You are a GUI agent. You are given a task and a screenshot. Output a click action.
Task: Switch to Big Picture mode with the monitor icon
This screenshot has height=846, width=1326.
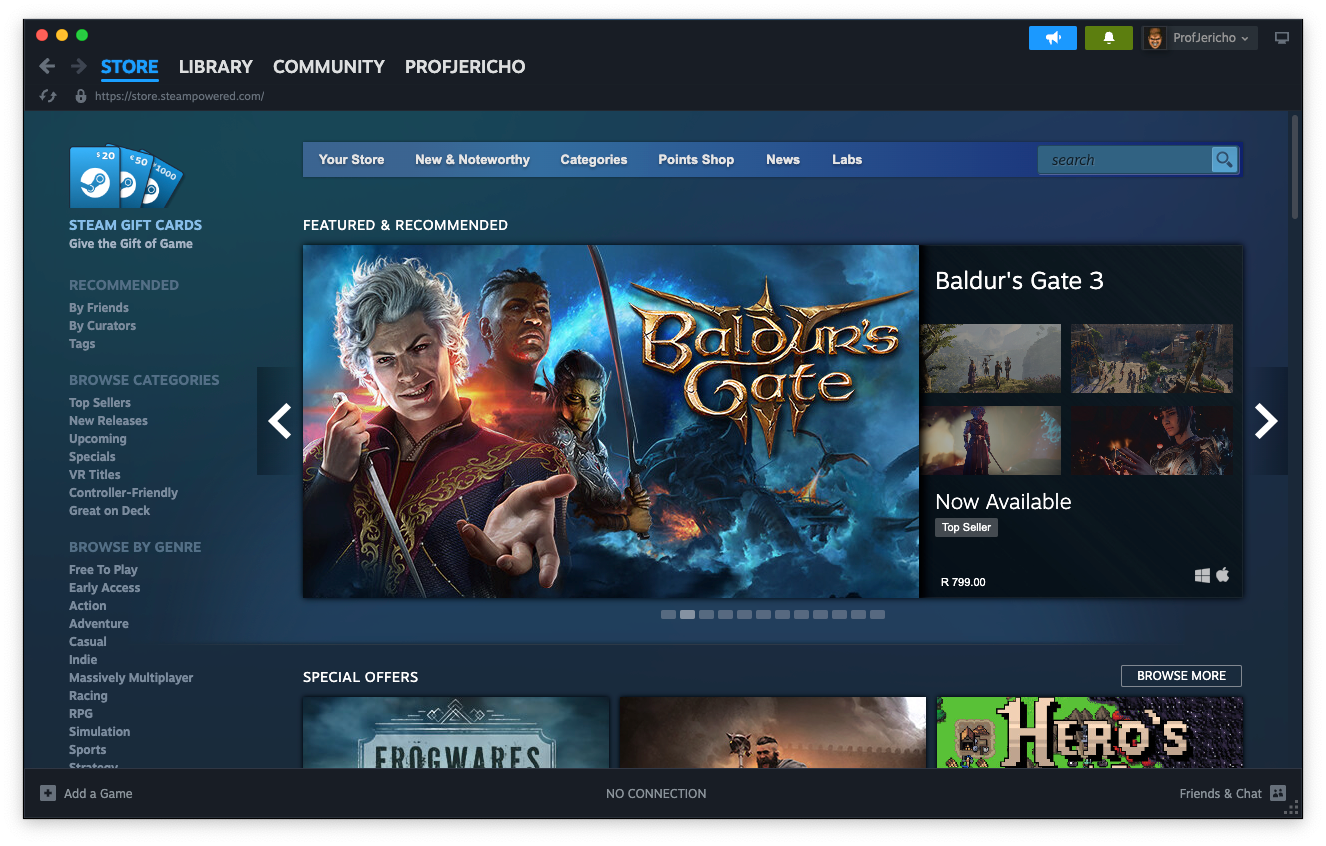click(1282, 38)
